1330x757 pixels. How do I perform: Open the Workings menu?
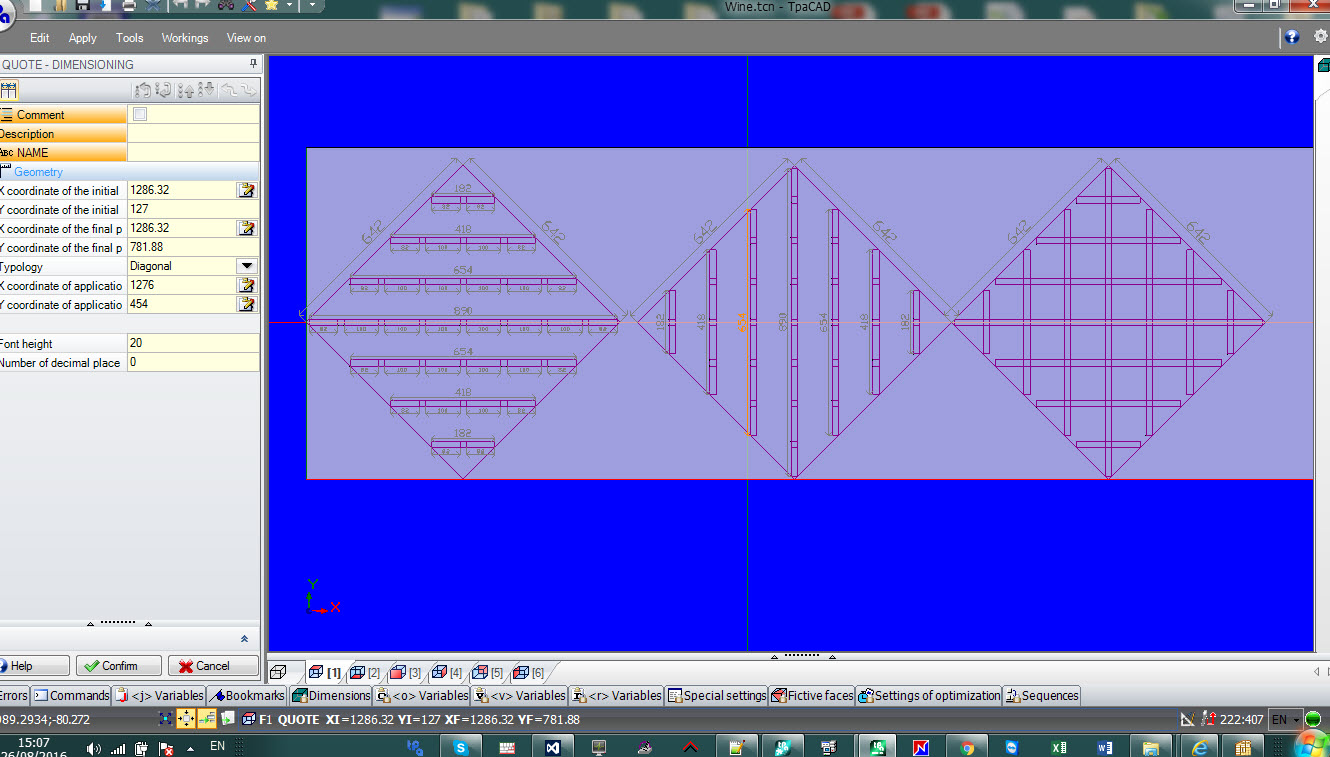click(x=185, y=38)
